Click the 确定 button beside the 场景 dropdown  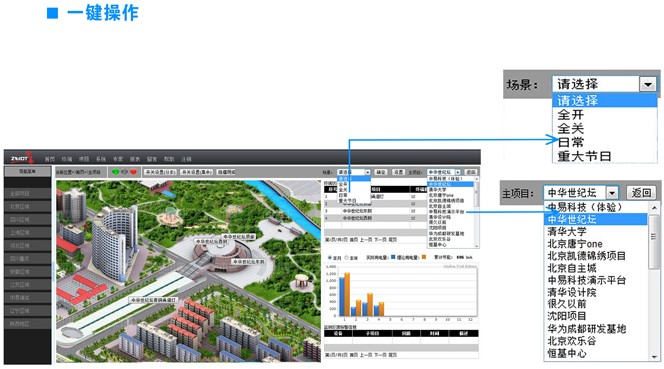(x=381, y=172)
